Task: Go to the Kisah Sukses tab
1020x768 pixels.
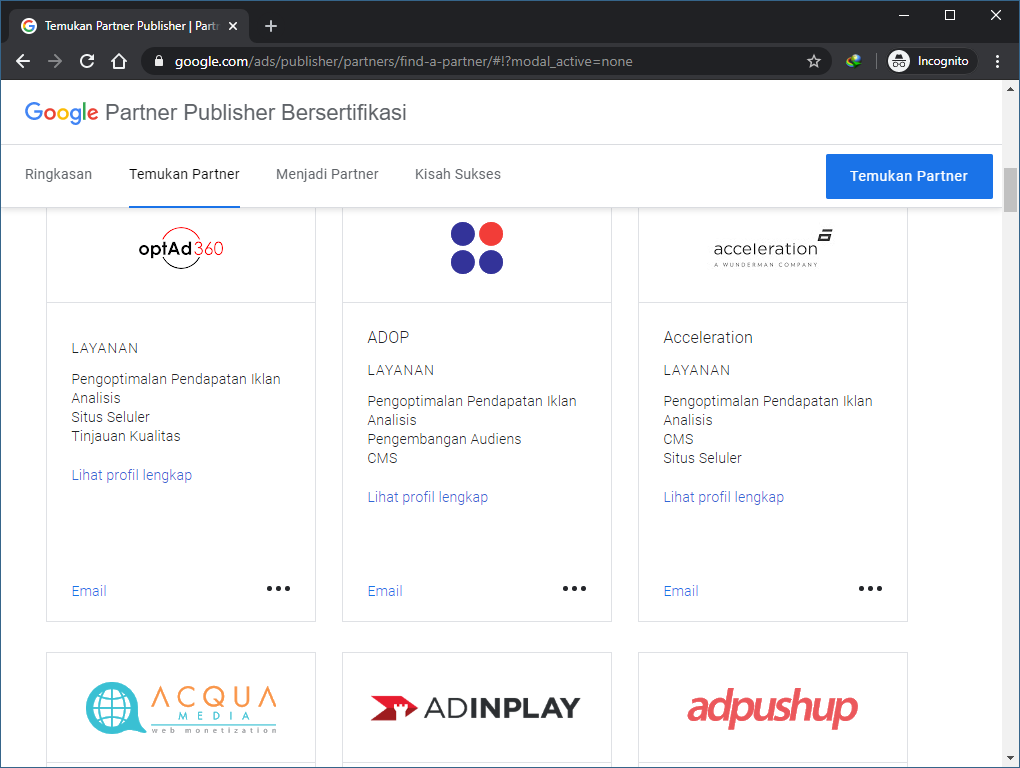Action: coord(458,174)
